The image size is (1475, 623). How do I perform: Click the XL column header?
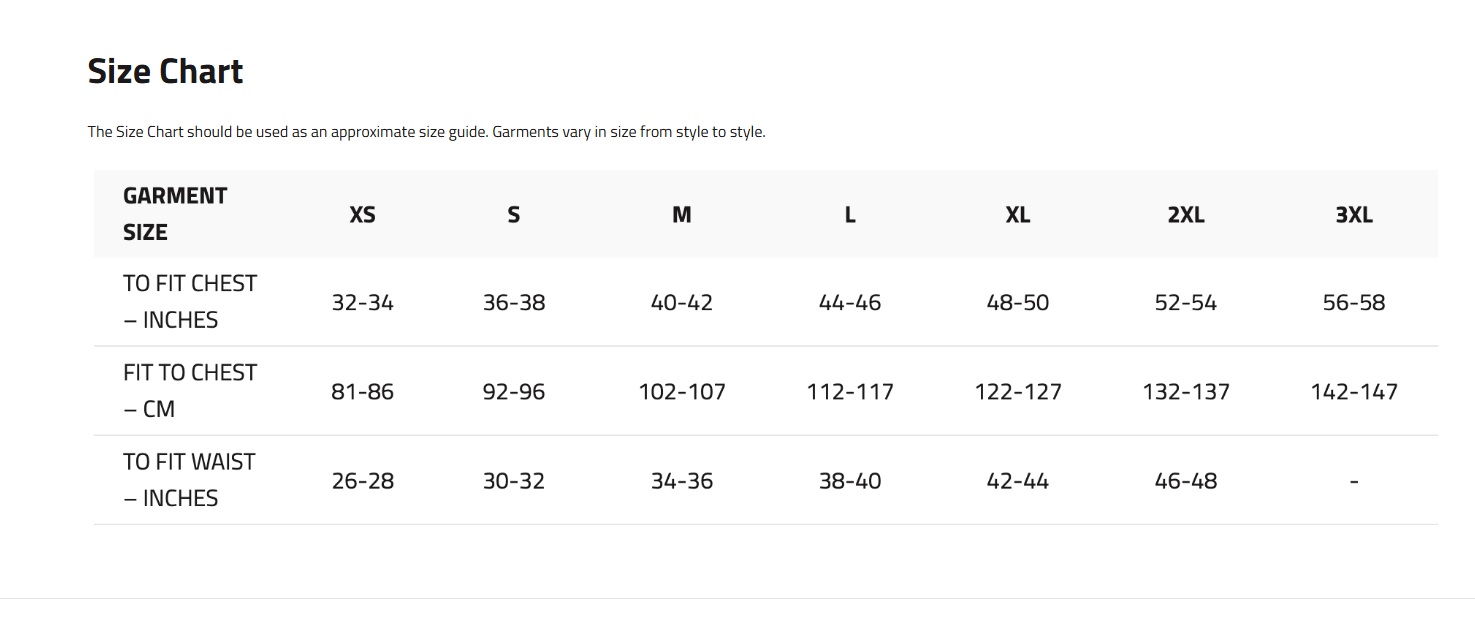tap(1017, 215)
